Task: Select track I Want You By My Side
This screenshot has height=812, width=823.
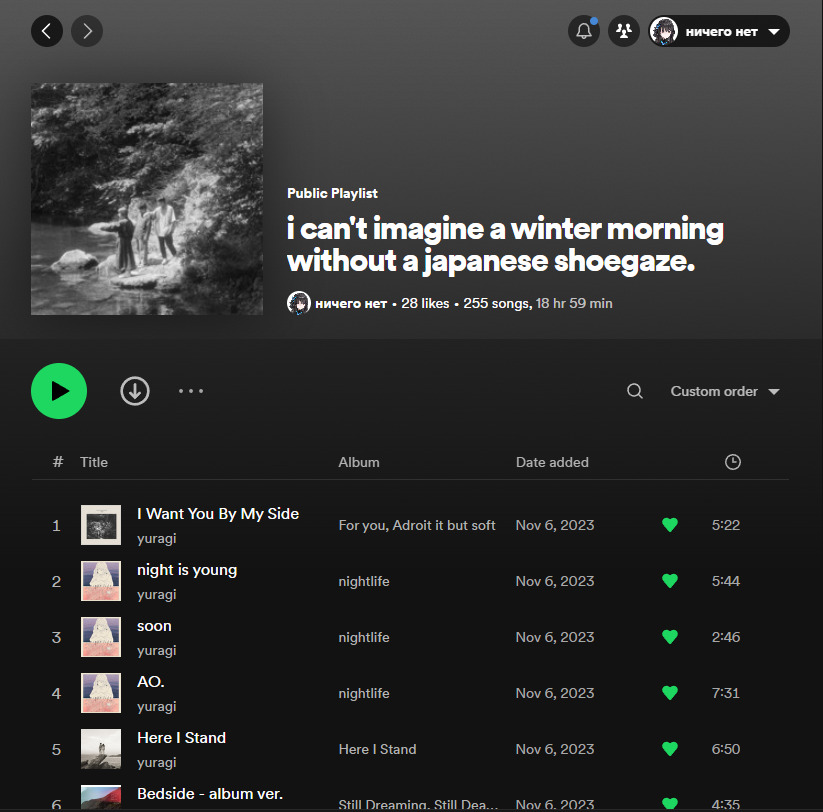Action: pos(218,514)
